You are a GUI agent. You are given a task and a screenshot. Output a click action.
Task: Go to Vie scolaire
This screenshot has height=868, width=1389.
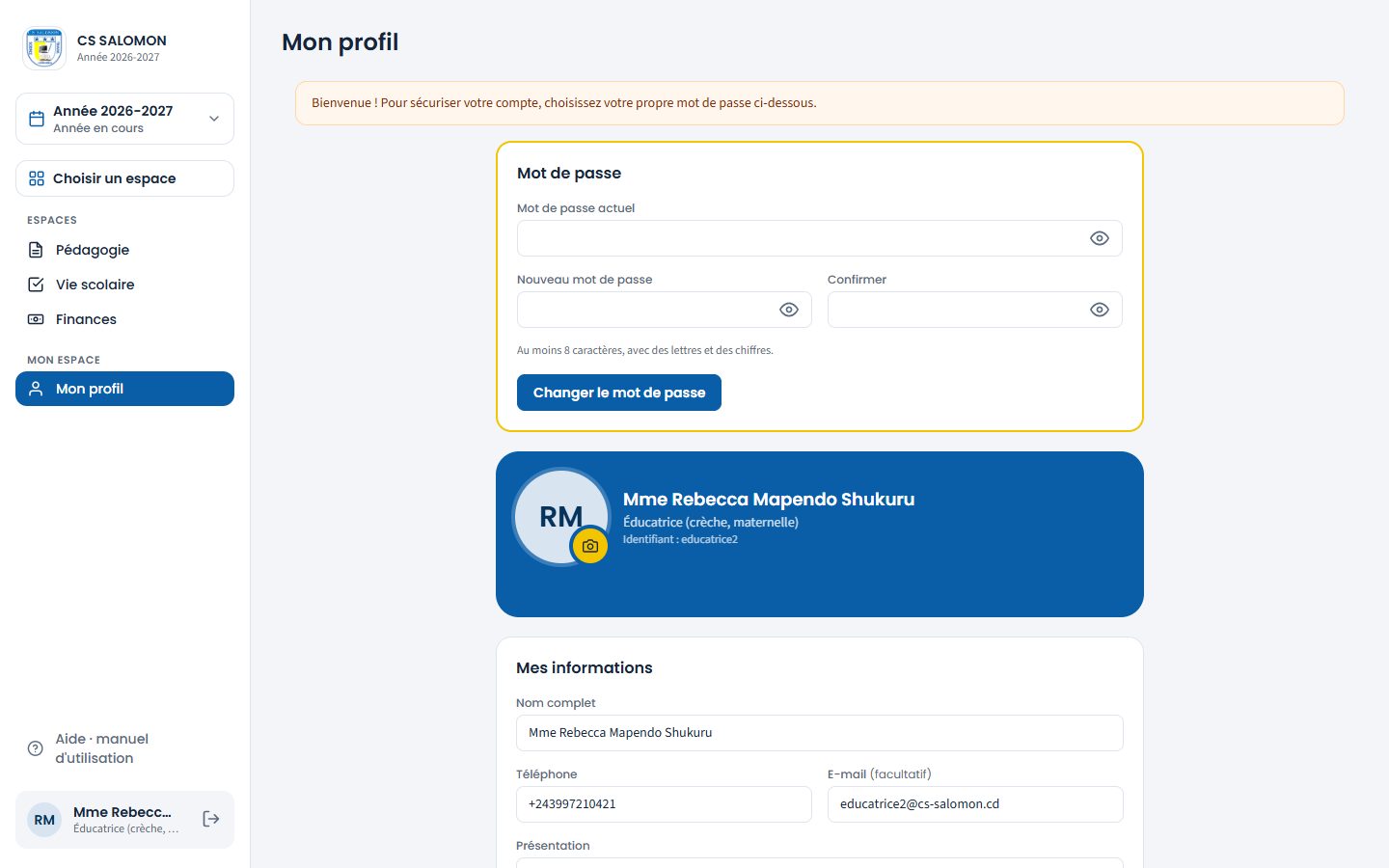tap(124, 285)
